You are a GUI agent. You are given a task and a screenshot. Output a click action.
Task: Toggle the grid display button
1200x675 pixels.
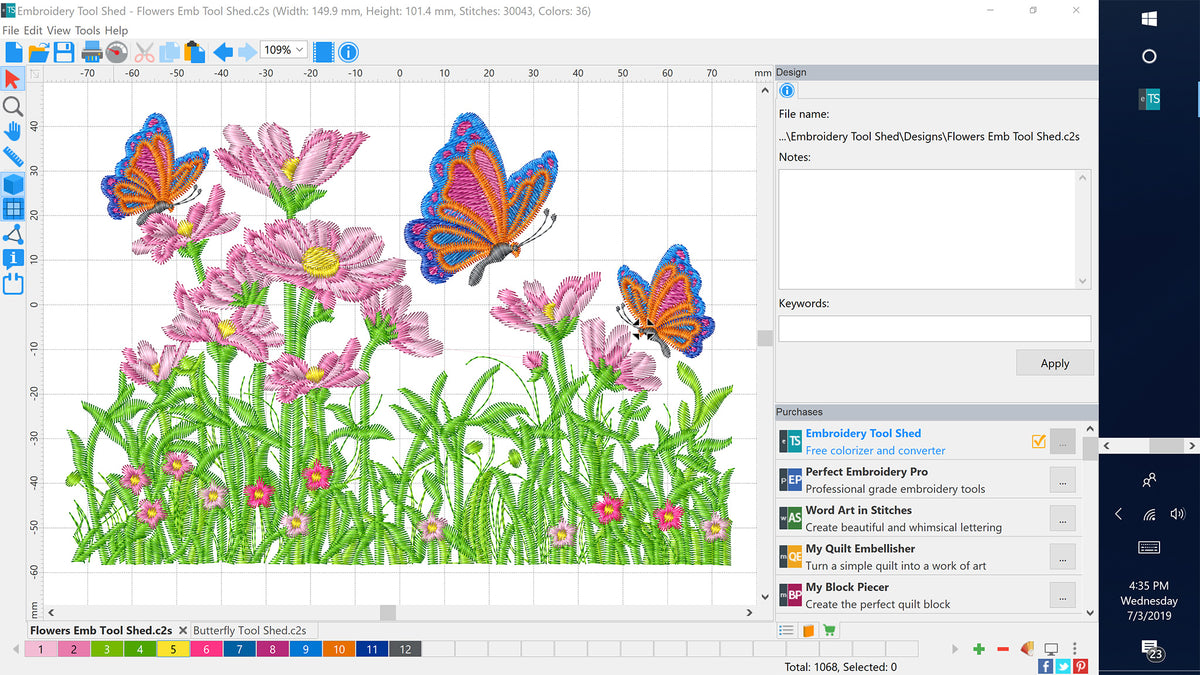[x=13, y=209]
